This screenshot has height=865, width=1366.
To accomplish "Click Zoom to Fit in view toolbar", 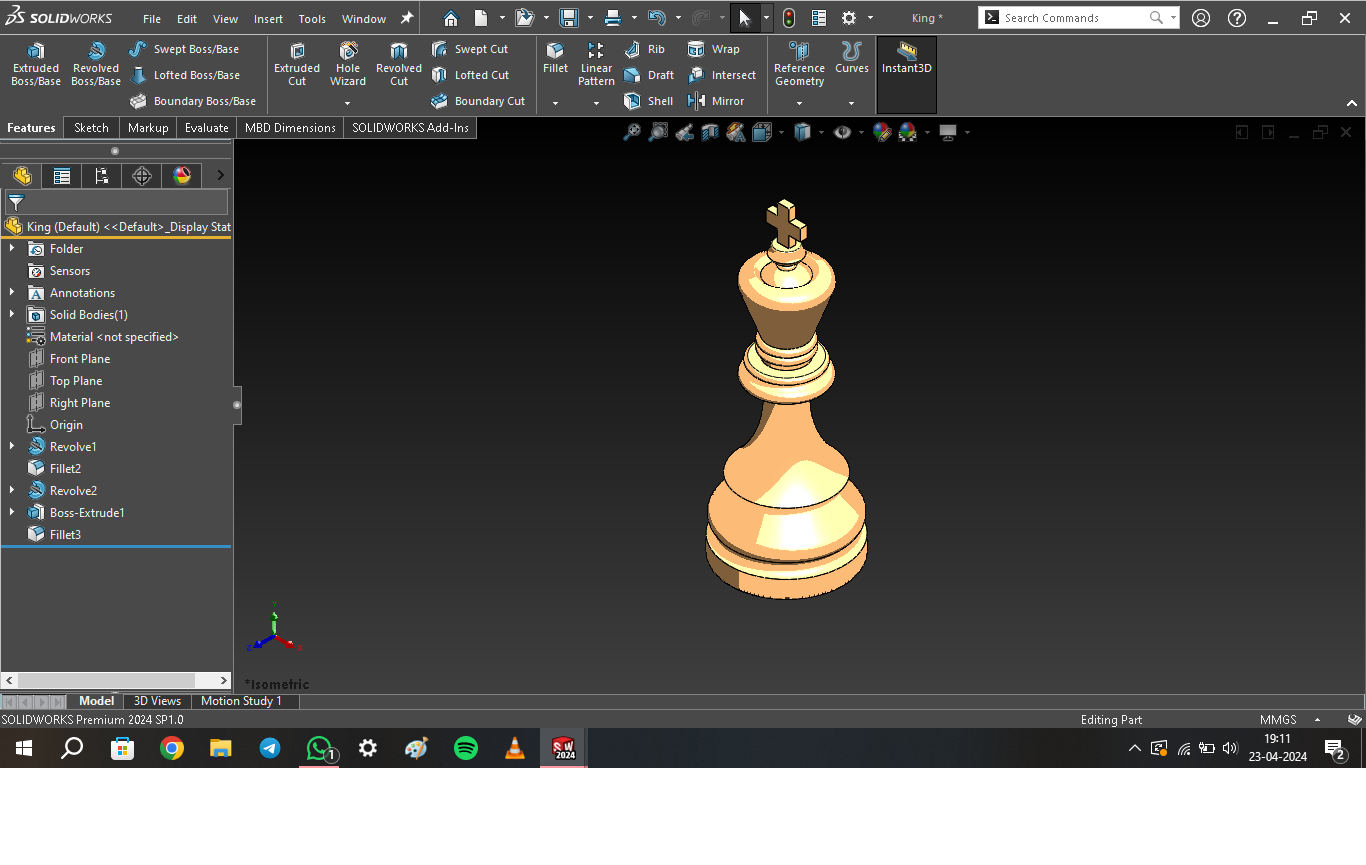I will point(632,132).
